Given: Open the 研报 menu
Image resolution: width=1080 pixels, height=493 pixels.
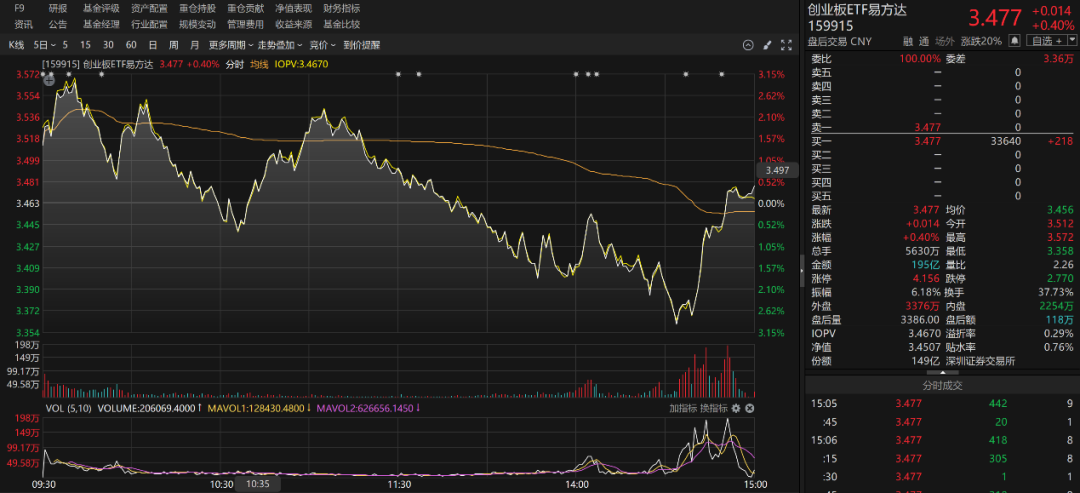Looking at the screenshot, I should 58,9.
